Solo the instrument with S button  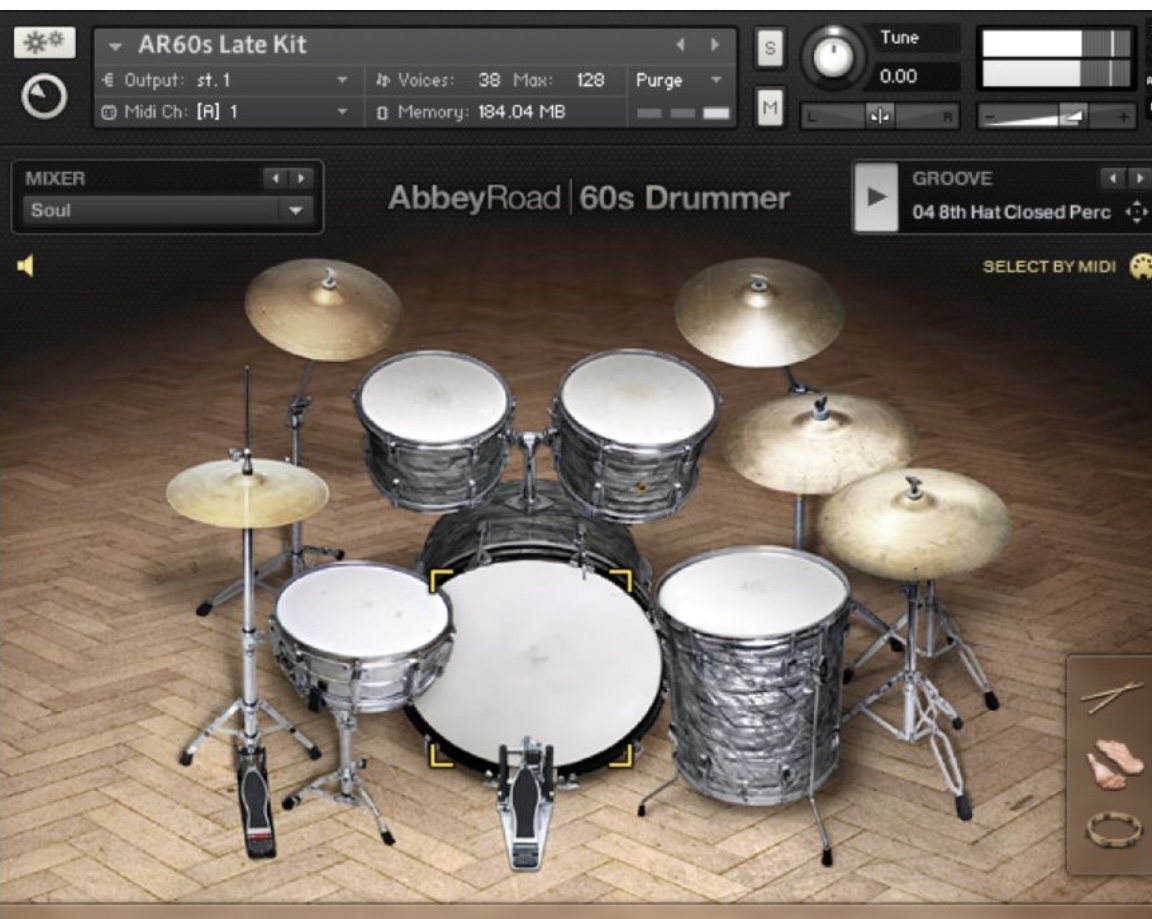click(770, 48)
